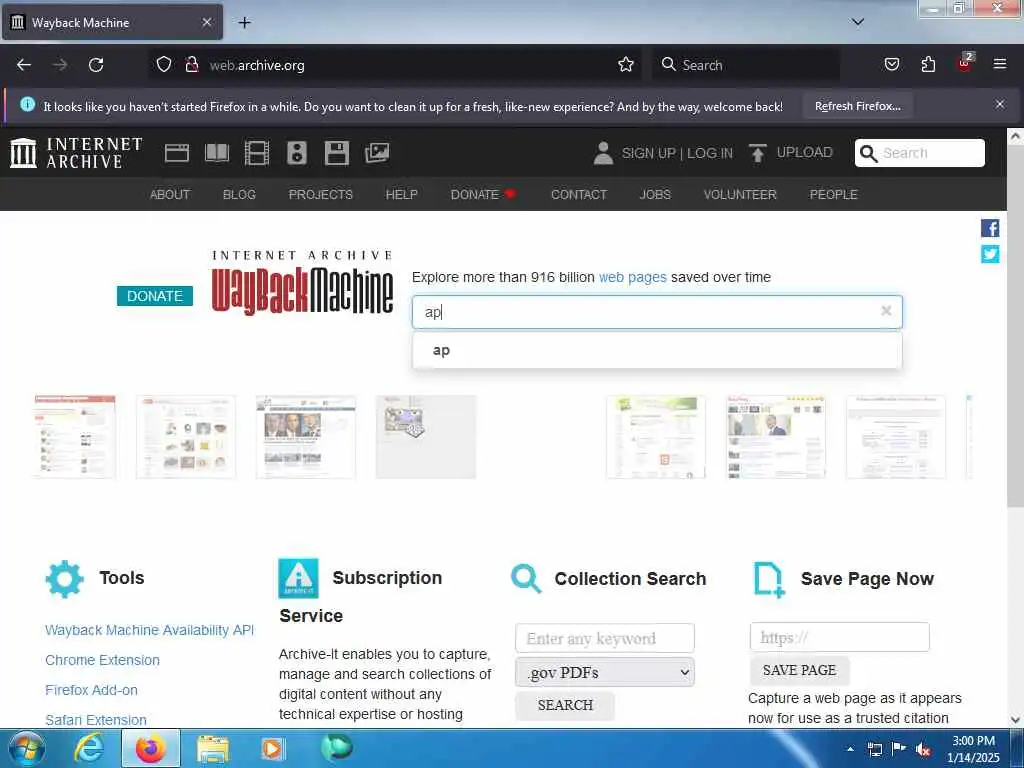Share on Facebook icon
Image resolution: width=1024 pixels, height=768 pixels.
(x=990, y=228)
